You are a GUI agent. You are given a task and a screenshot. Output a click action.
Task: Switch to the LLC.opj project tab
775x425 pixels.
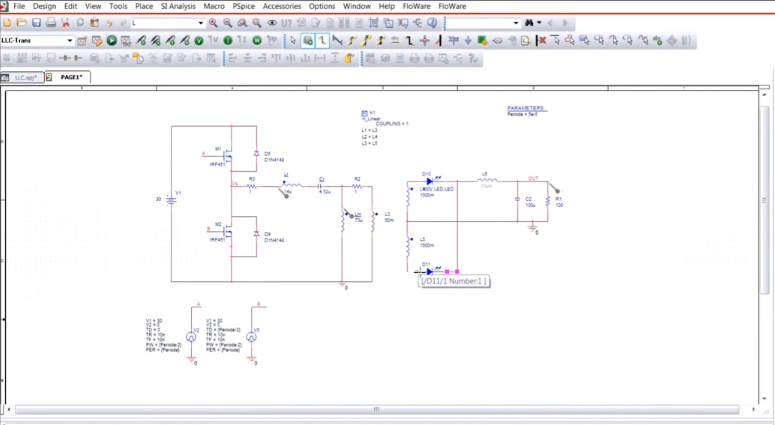(25, 77)
